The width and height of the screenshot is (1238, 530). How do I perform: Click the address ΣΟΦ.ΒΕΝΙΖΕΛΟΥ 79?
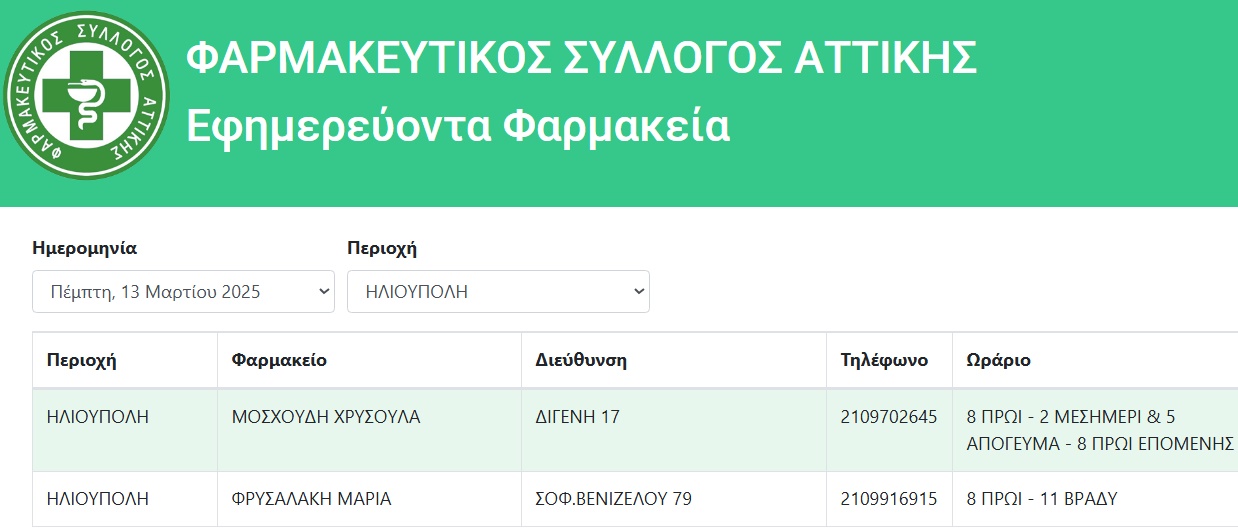coord(614,498)
